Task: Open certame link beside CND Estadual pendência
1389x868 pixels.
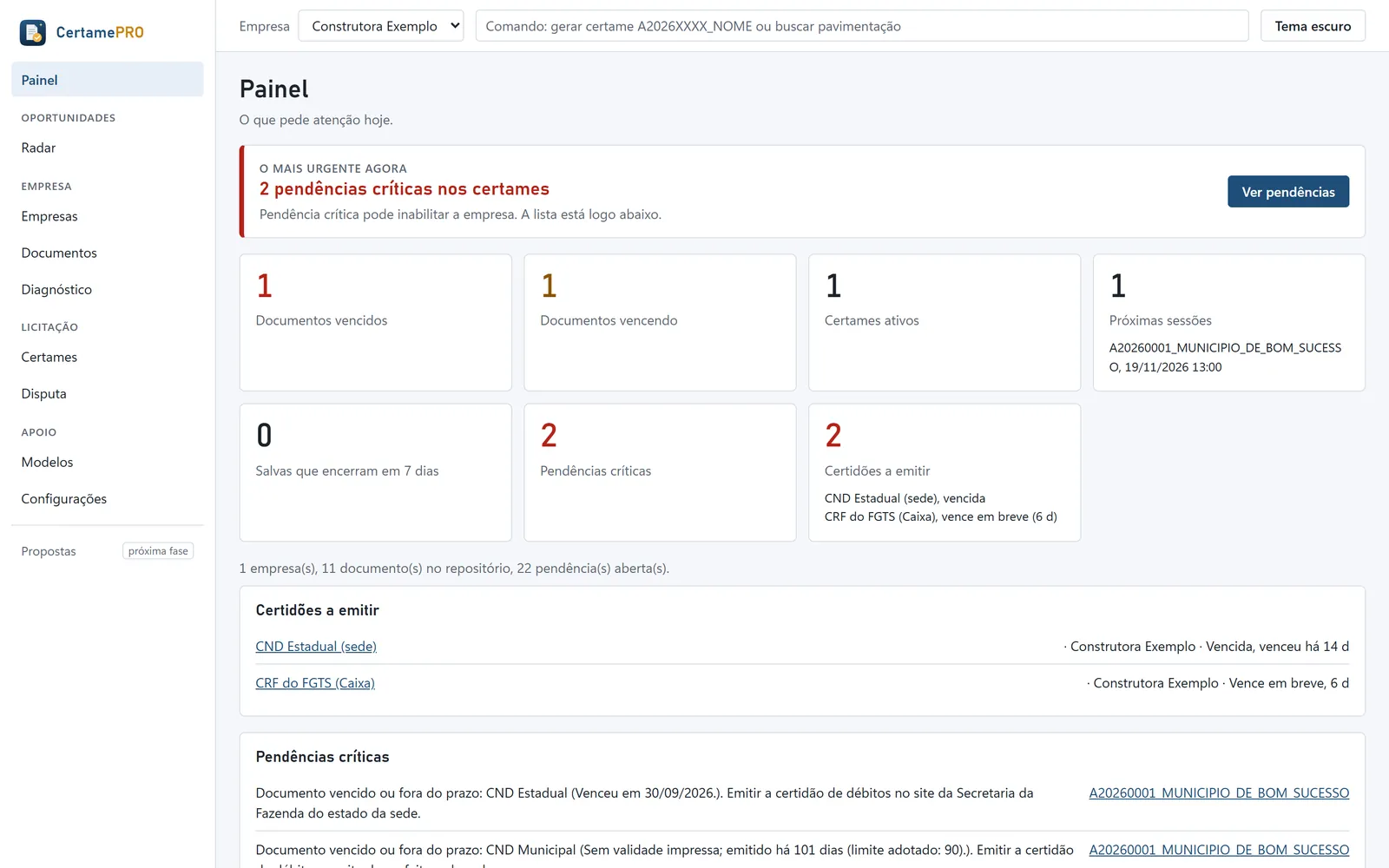Action: click(x=1219, y=792)
